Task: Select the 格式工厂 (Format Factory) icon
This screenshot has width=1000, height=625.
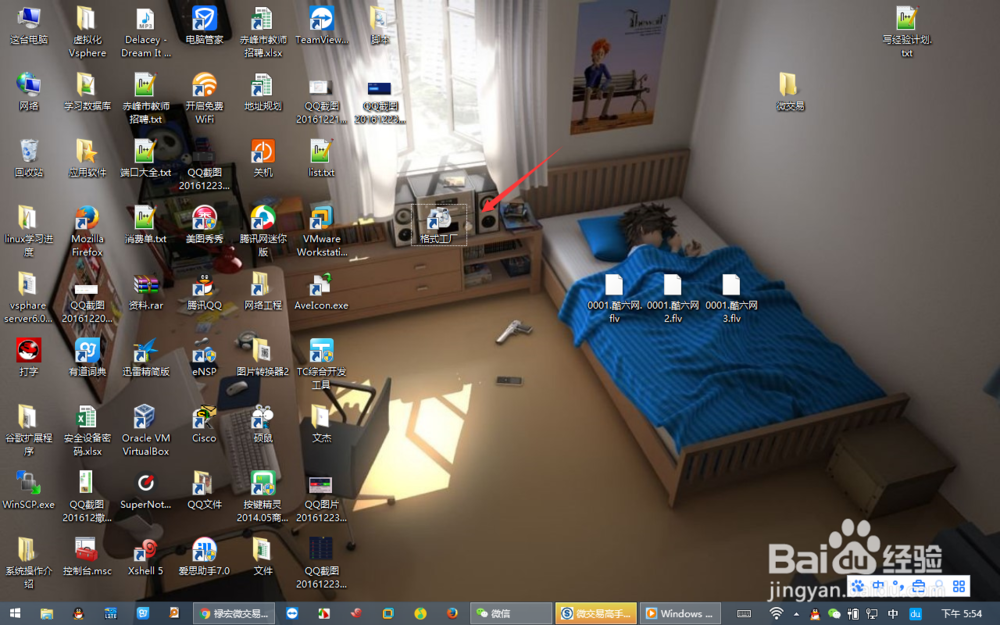Action: click(x=439, y=224)
